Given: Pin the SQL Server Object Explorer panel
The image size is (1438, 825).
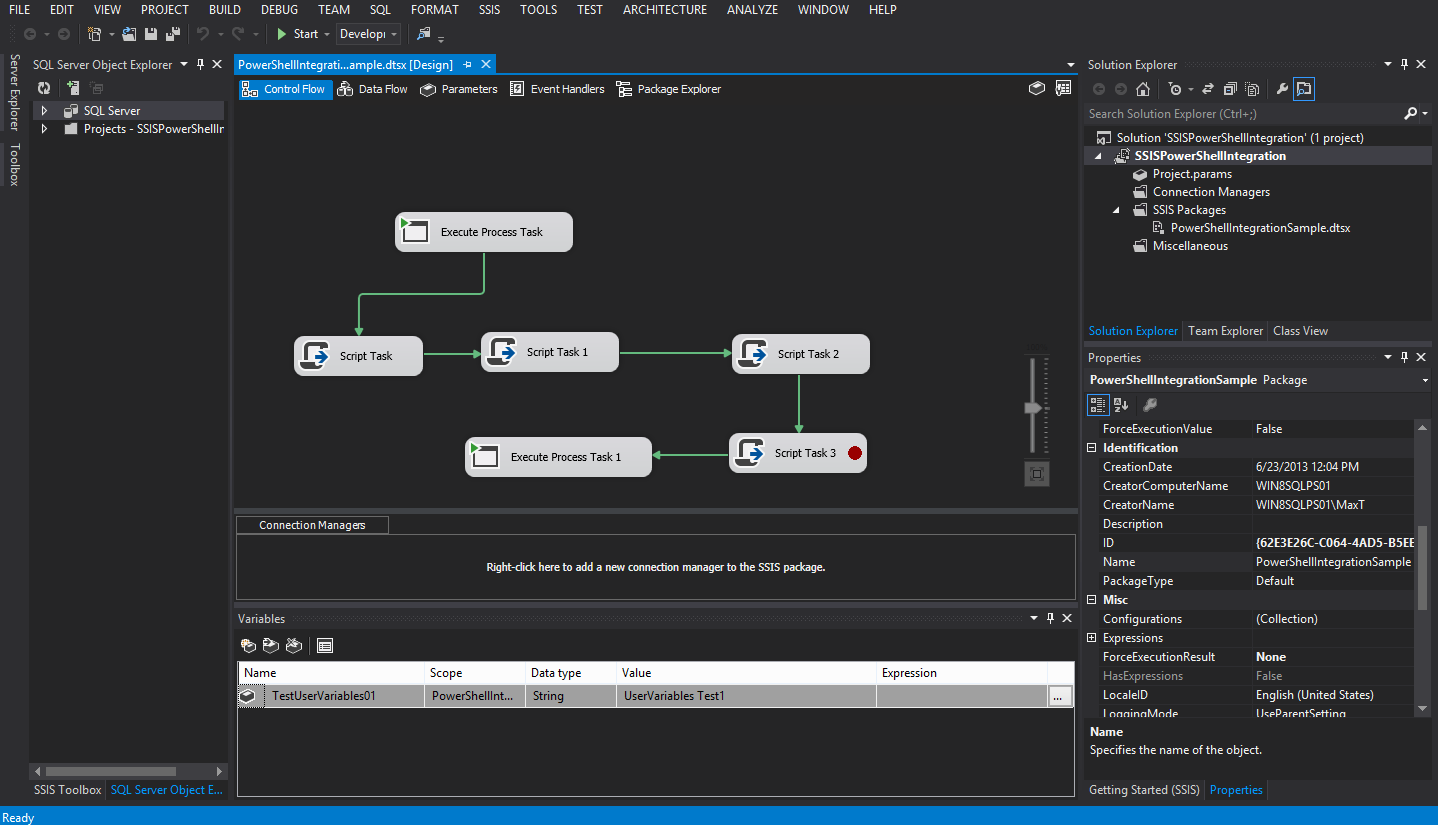Looking at the screenshot, I should coord(200,65).
